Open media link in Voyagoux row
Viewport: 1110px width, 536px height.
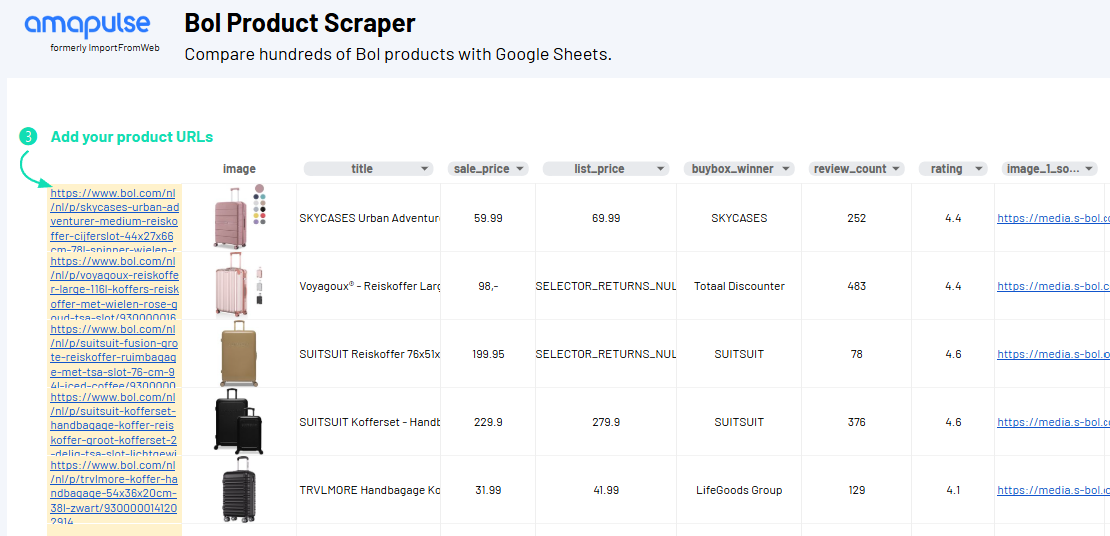(x=1053, y=287)
